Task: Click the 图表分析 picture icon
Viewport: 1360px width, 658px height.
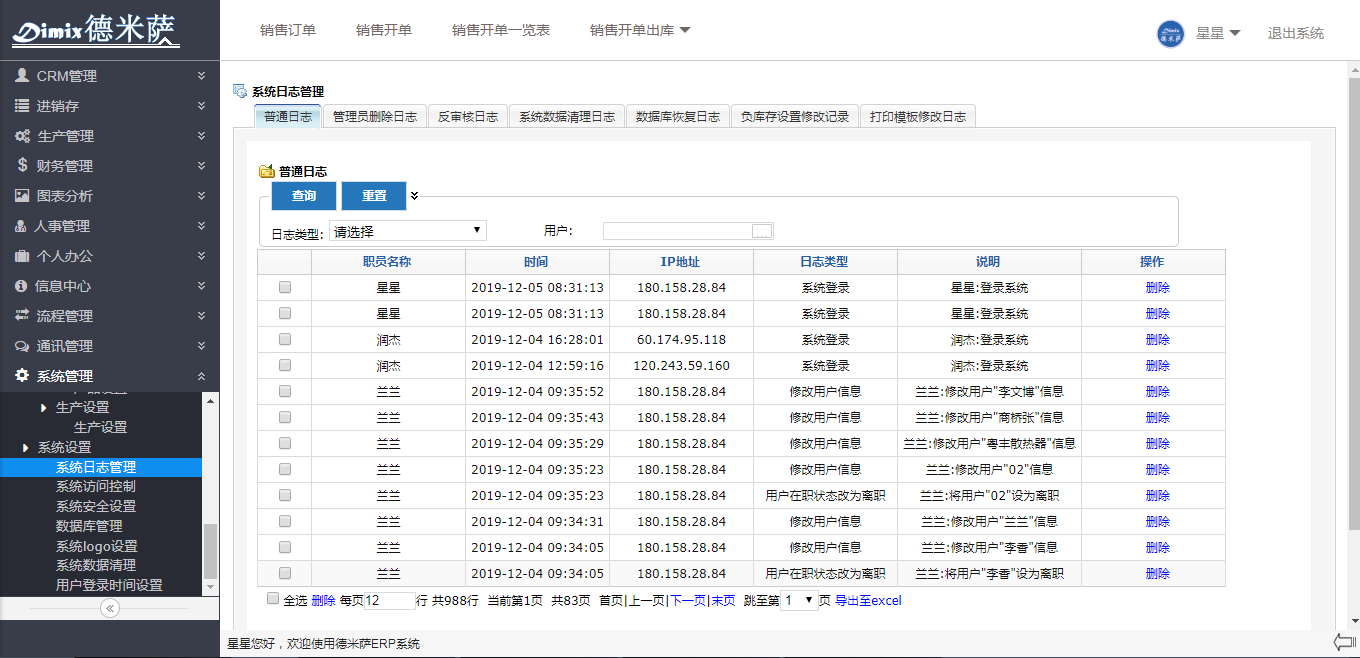Action: coord(22,195)
